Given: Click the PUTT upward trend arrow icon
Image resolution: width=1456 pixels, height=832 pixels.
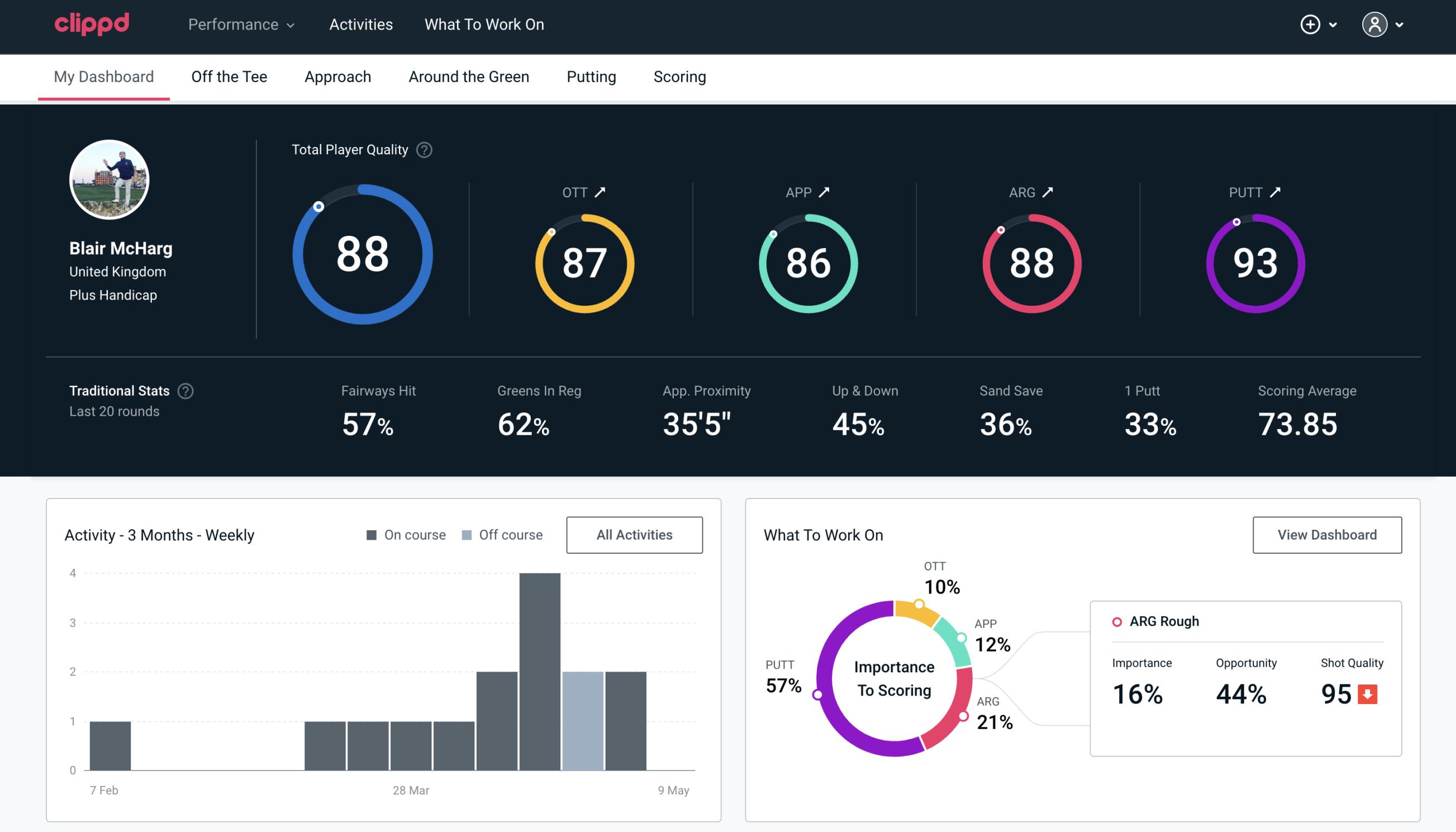Looking at the screenshot, I should 1275,192.
